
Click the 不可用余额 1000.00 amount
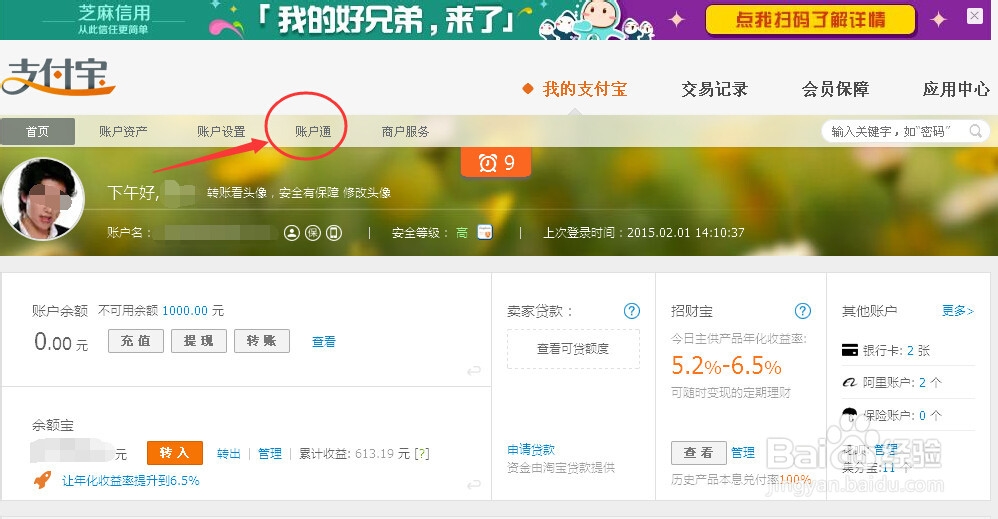(185, 311)
